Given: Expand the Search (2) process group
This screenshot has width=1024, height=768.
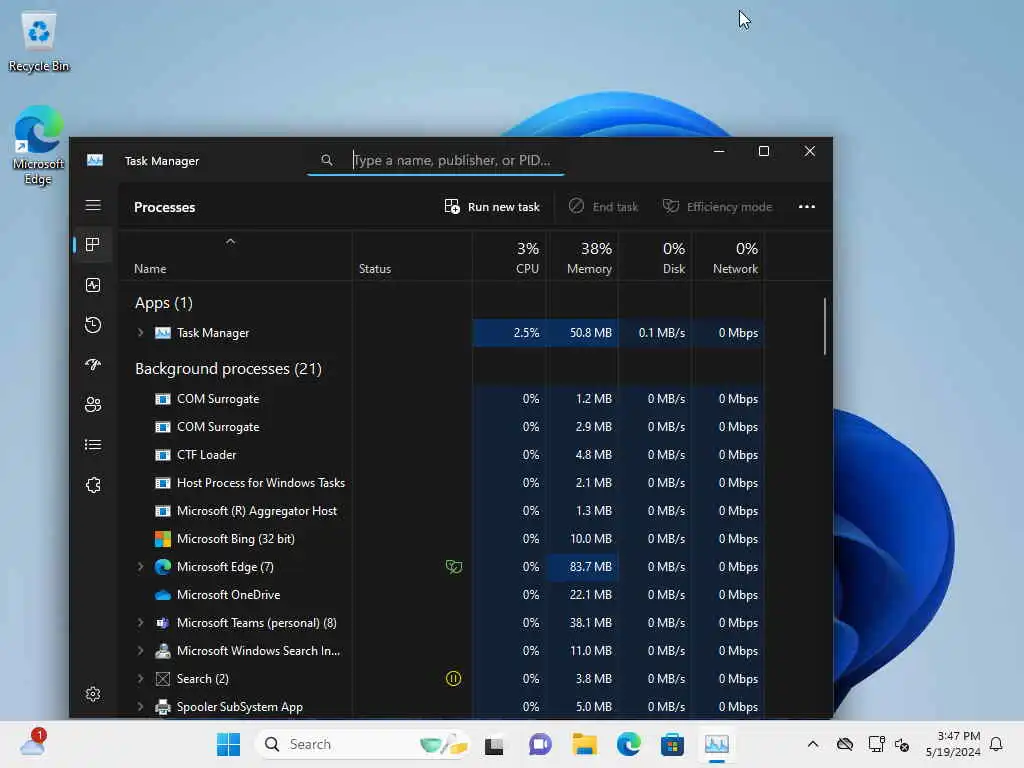Looking at the screenshot, I should click(140, 679).
